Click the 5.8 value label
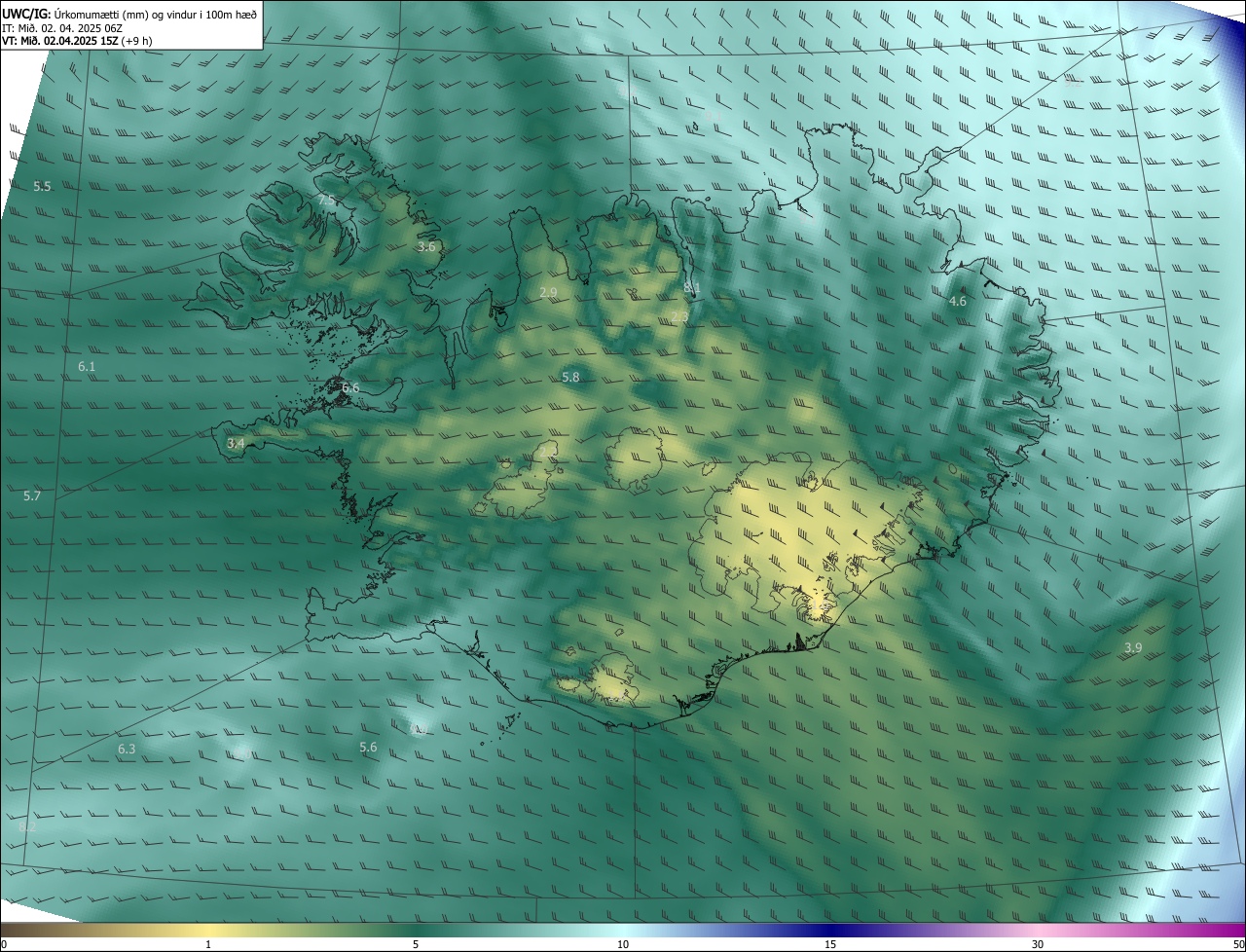 point(570,378)
